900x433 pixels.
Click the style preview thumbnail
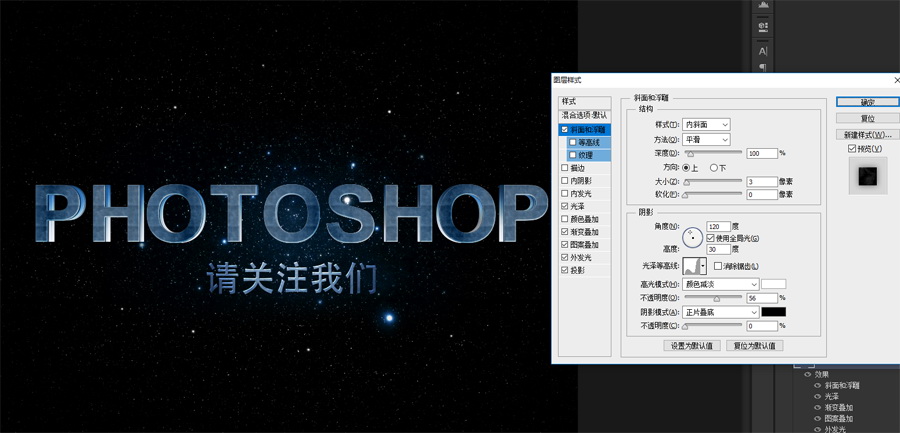[868, 176]
